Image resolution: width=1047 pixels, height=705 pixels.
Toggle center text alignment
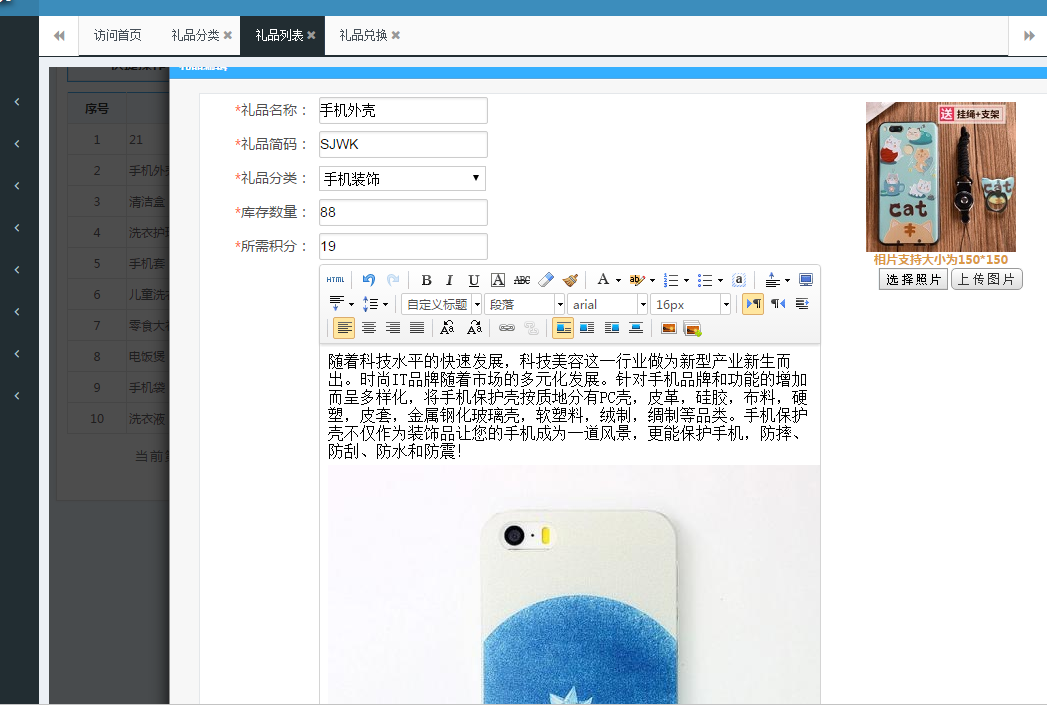[368, 328]
